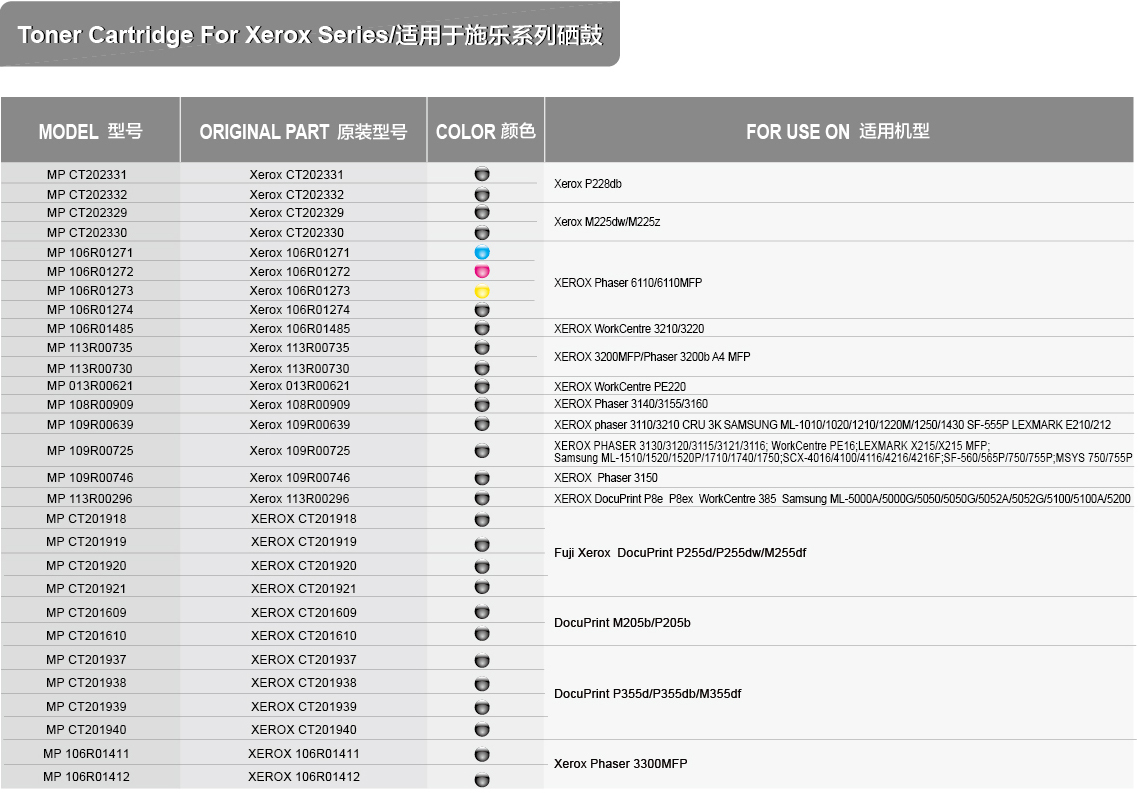Select the yellow toner color swatch

(x=482, y=291)
